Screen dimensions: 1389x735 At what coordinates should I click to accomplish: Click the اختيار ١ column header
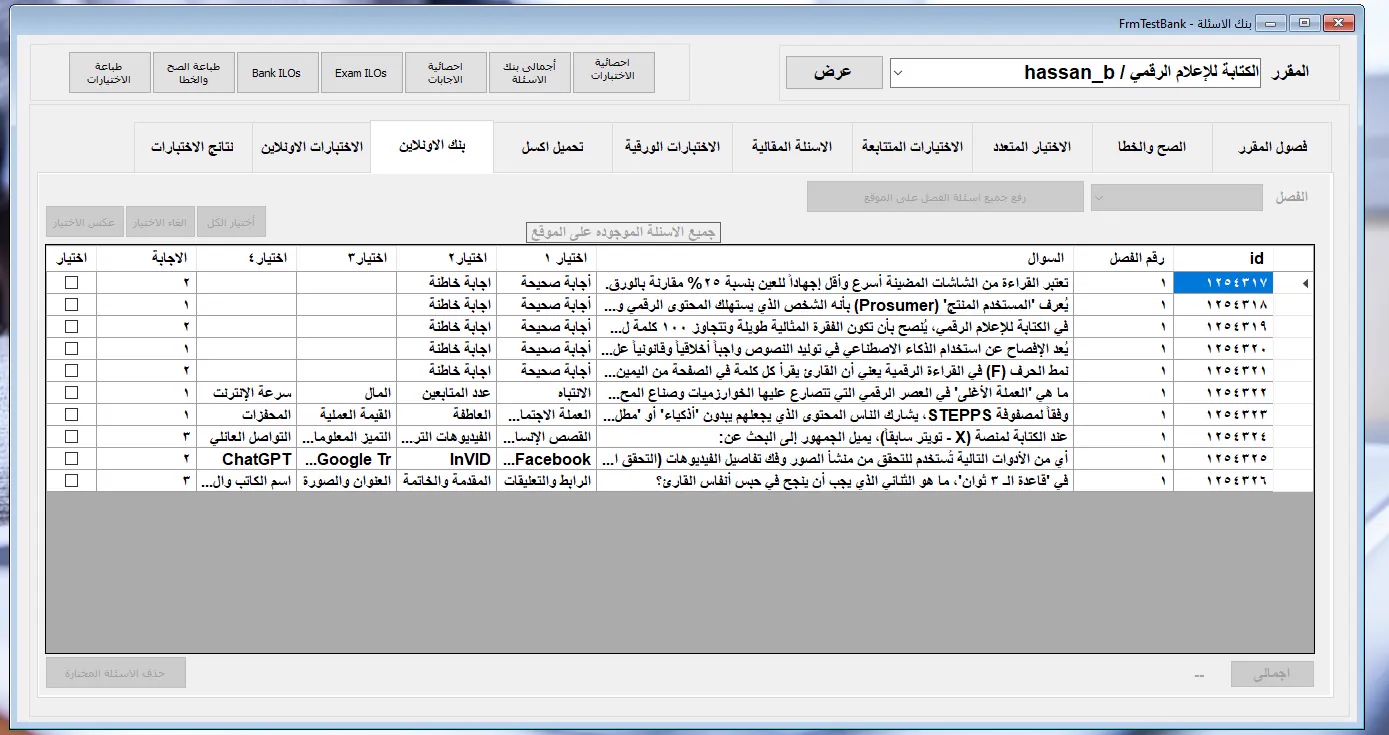(546, 258)
